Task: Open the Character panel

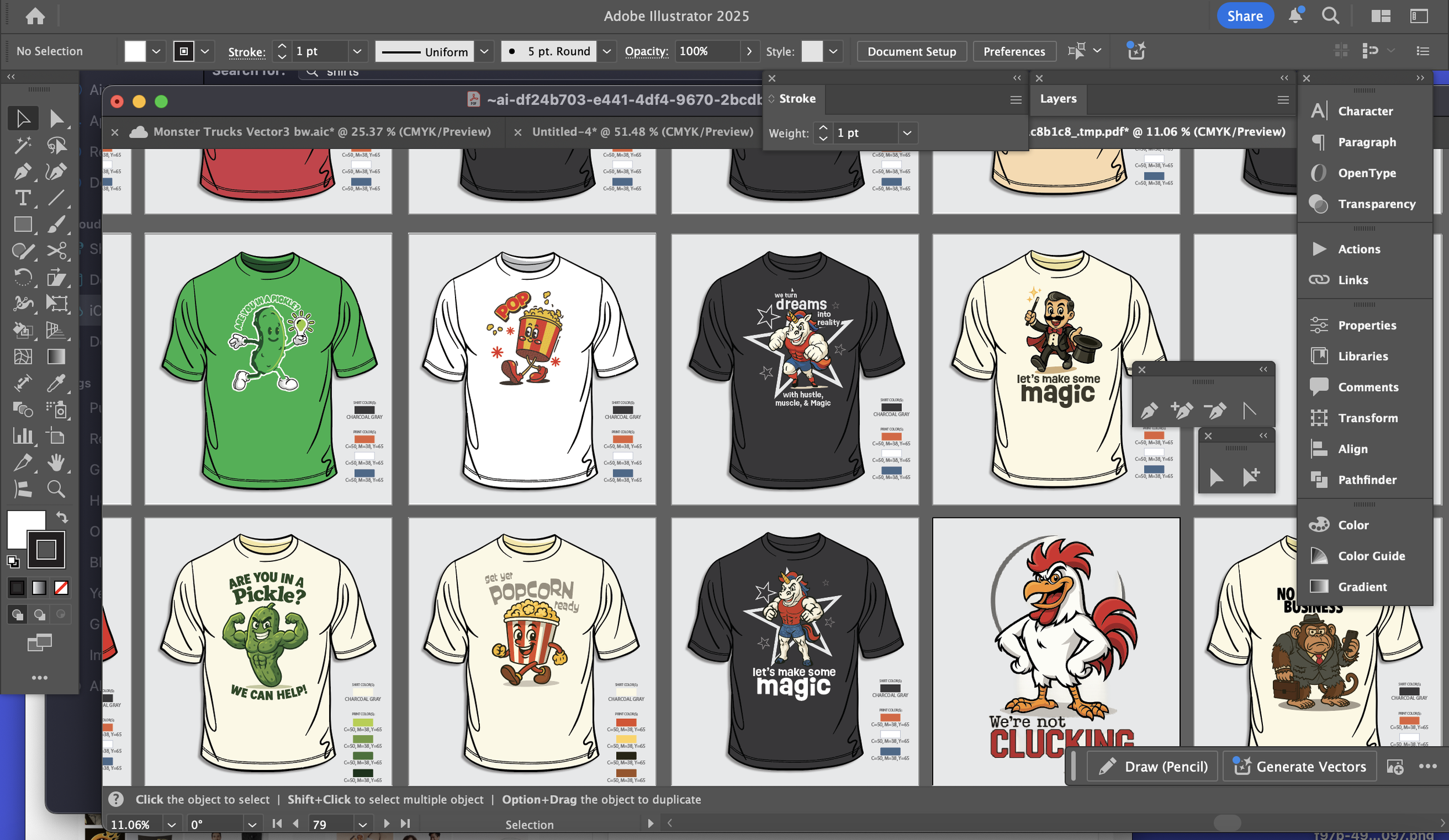Action: coord(1364,111)
